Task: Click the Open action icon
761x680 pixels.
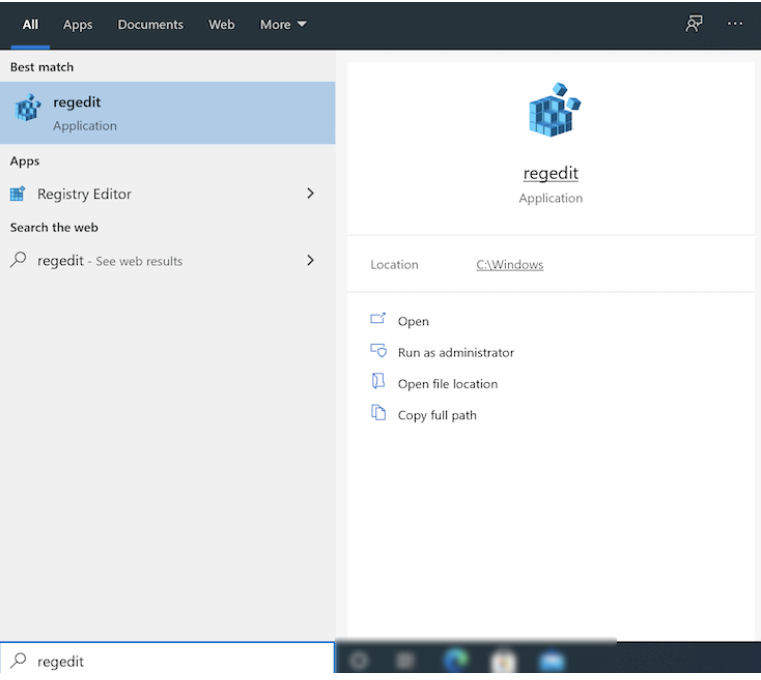Action: 378,319
